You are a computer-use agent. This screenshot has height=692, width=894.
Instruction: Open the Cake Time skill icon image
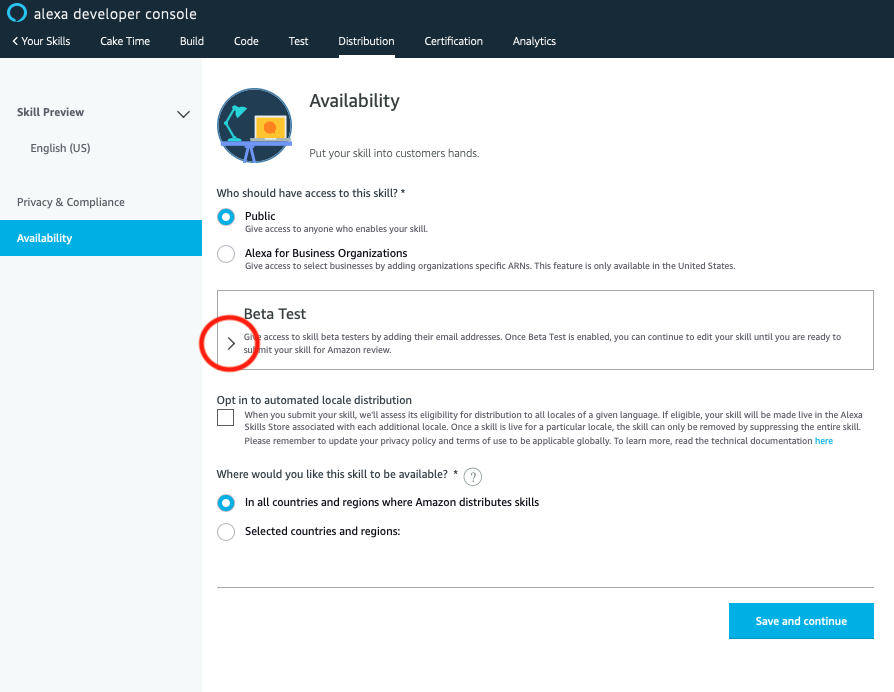254,125
